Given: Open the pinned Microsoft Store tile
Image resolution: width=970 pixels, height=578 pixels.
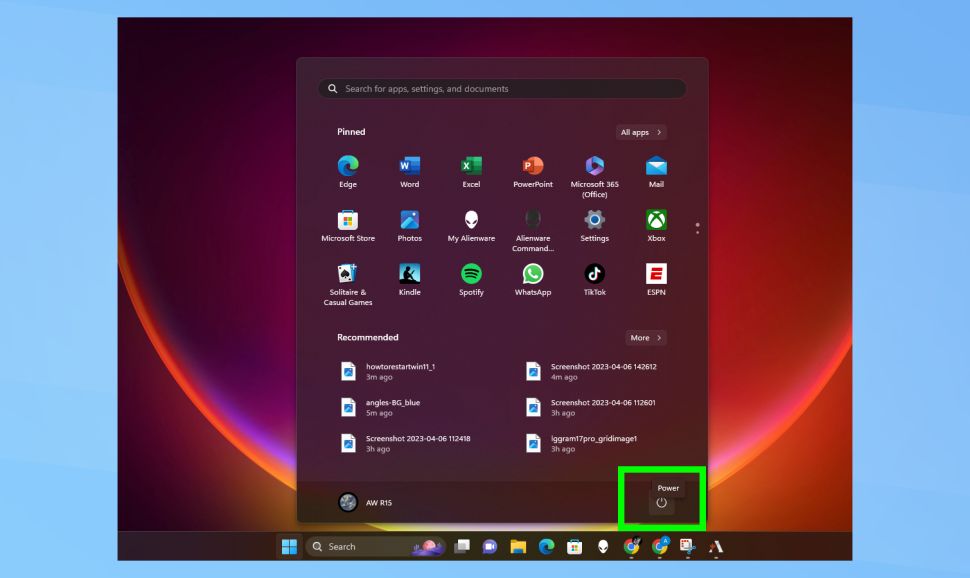Looking at the screenshot, I should point(348,226).
